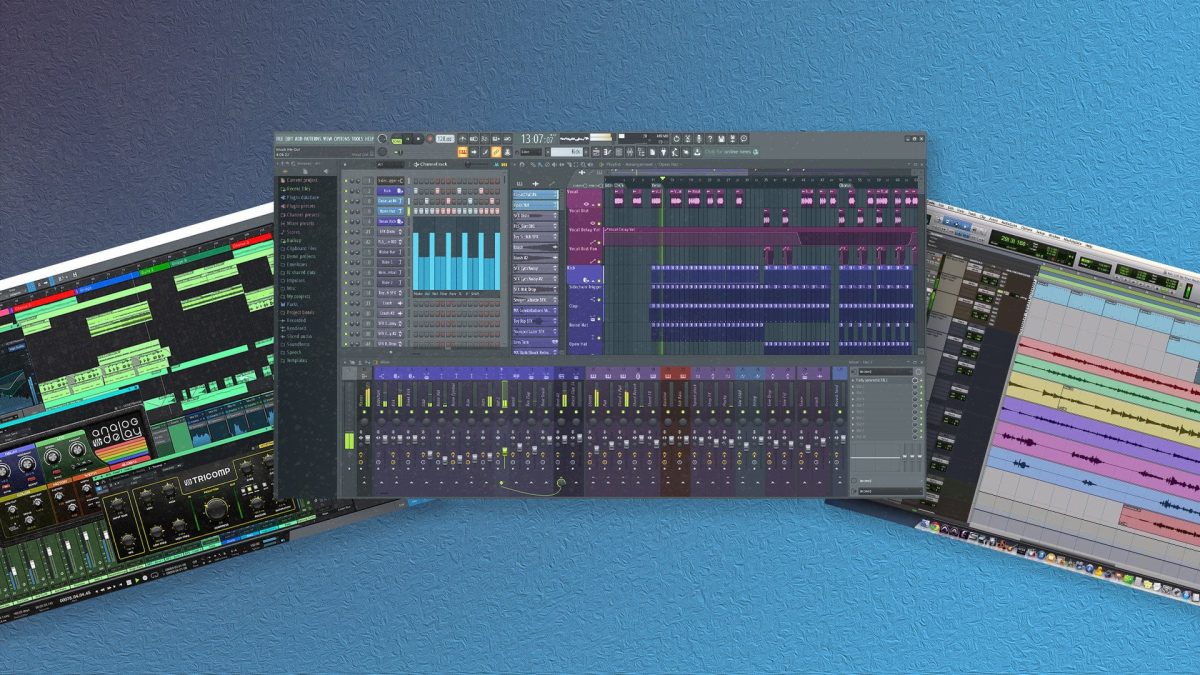The height and width of the screenshot is (675, 1200).
Task: Mute the Ride 1 channel via green LED
Action: point(346,262)
